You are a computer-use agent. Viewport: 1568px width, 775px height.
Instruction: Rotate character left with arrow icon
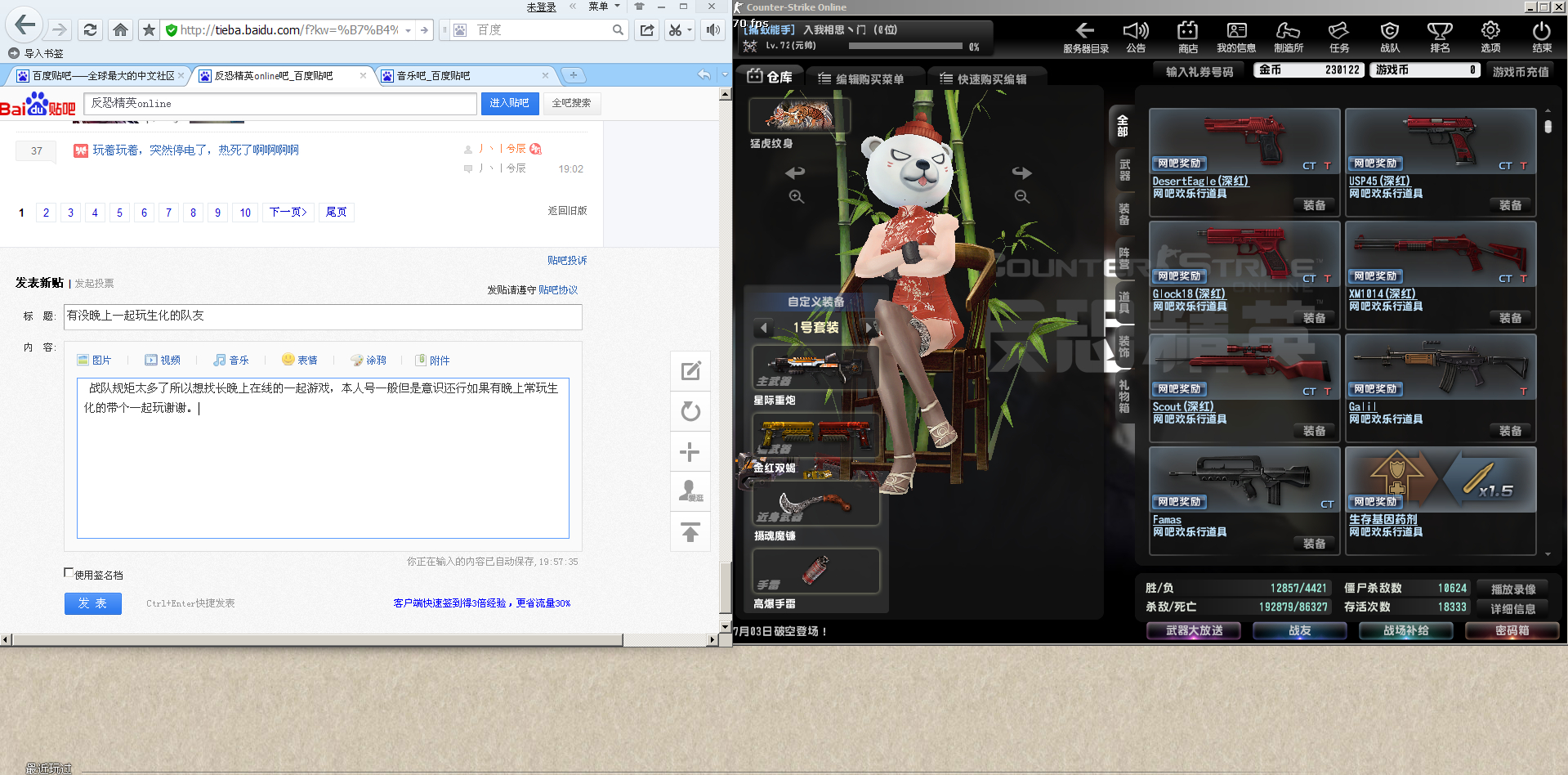[795, 172]
